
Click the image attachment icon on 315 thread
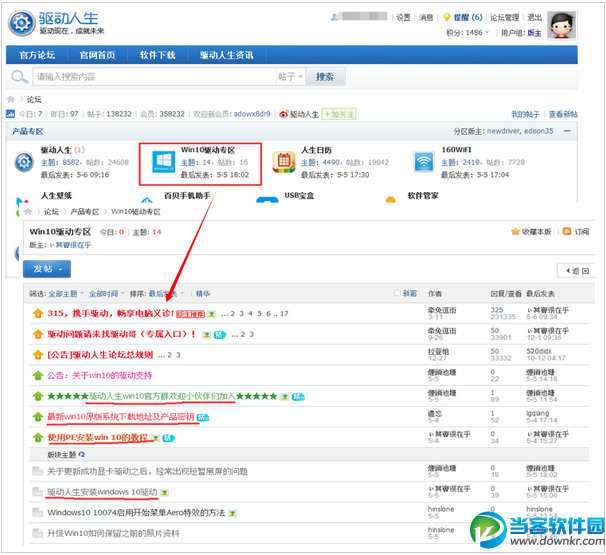(x=211, y=314)
